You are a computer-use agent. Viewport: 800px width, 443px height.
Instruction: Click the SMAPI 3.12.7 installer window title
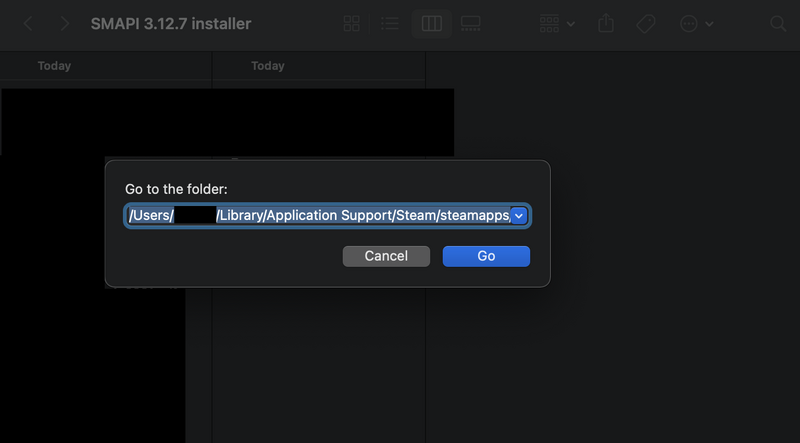[x=171, y=24]
